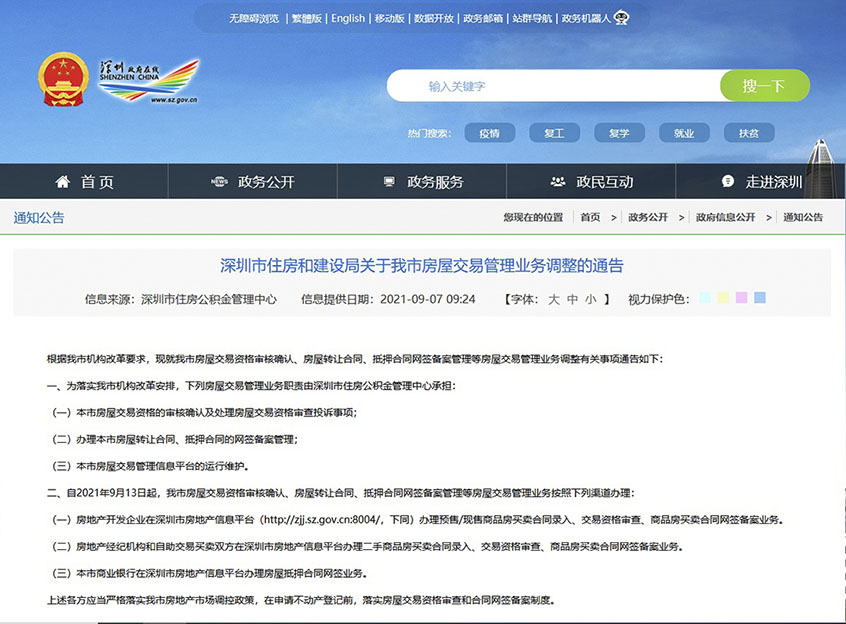
Task: Click the home icon beside 首页
Action: click(63, 181)
